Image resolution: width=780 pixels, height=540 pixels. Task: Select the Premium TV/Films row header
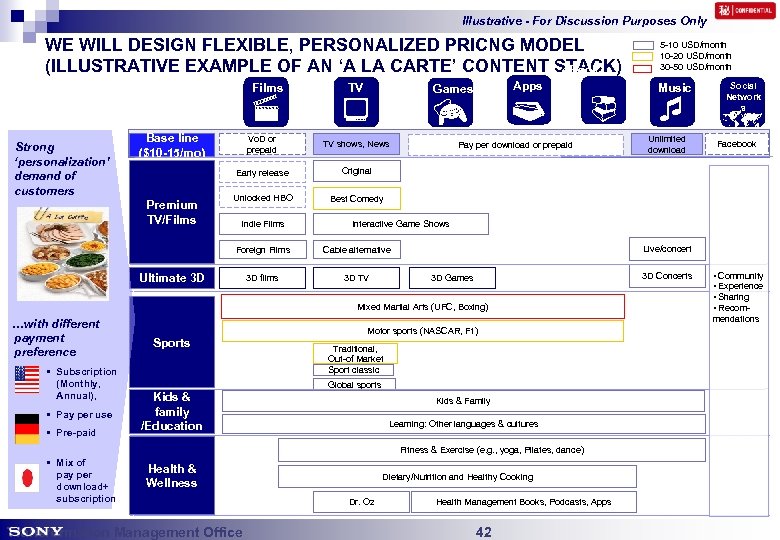[172, 212]
